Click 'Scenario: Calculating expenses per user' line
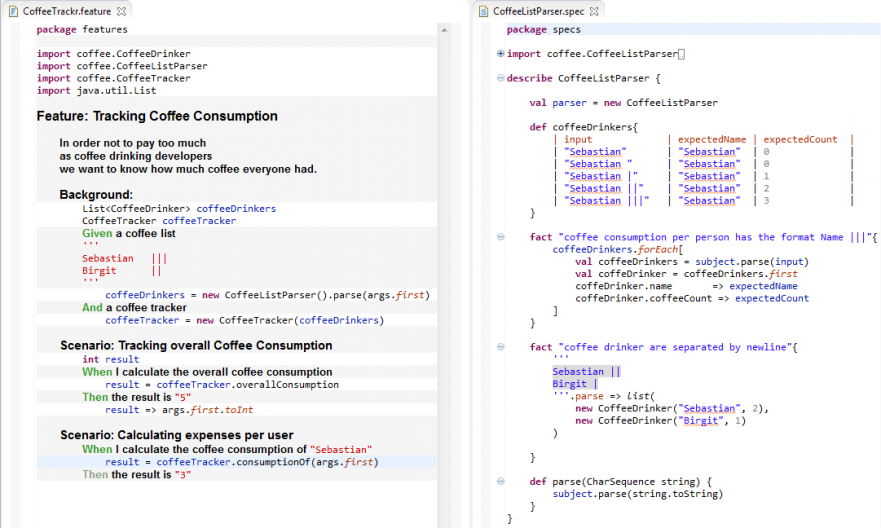 point(177,435)
